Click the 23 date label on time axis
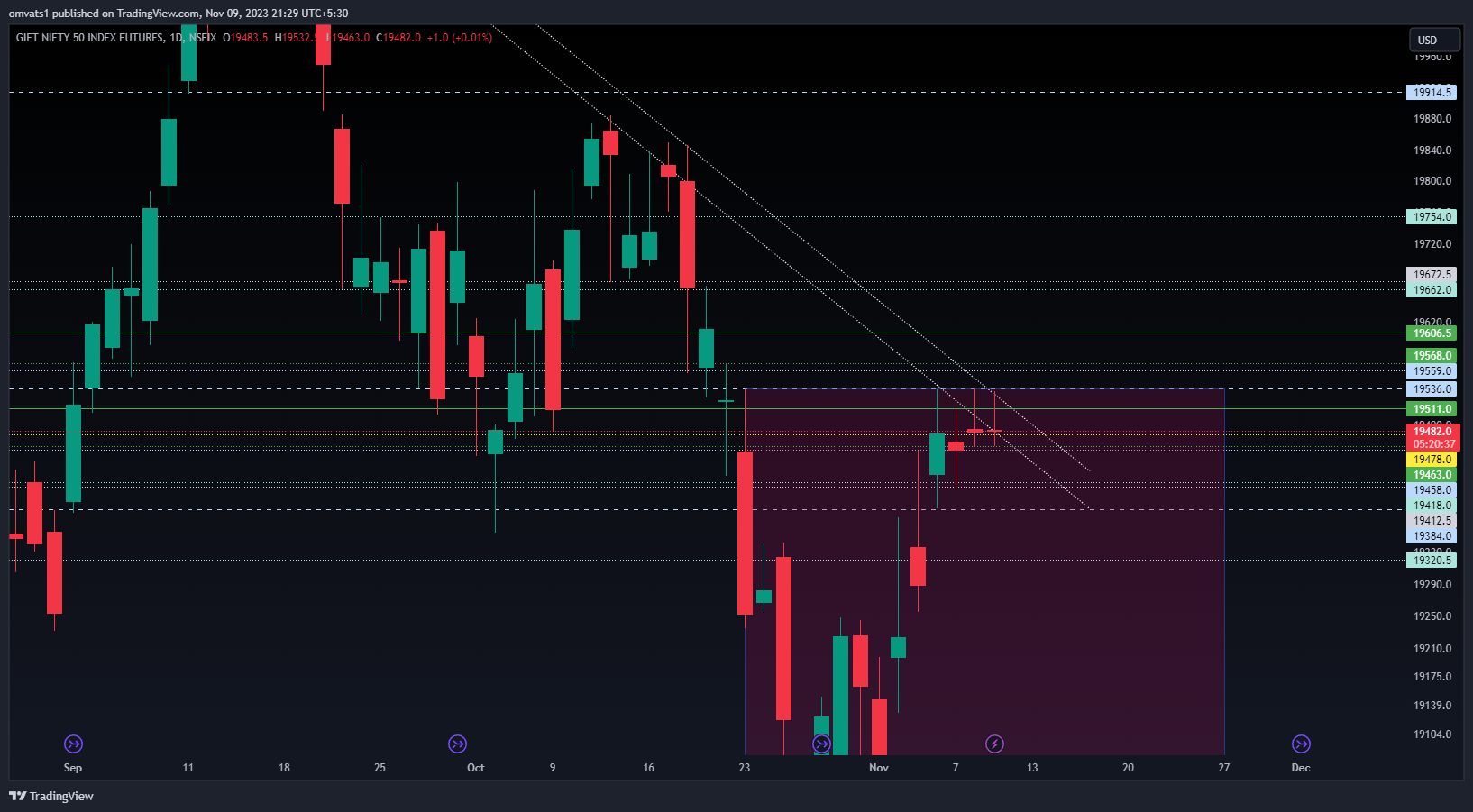The image size is (1473, 812). click(x=744, y=768)
